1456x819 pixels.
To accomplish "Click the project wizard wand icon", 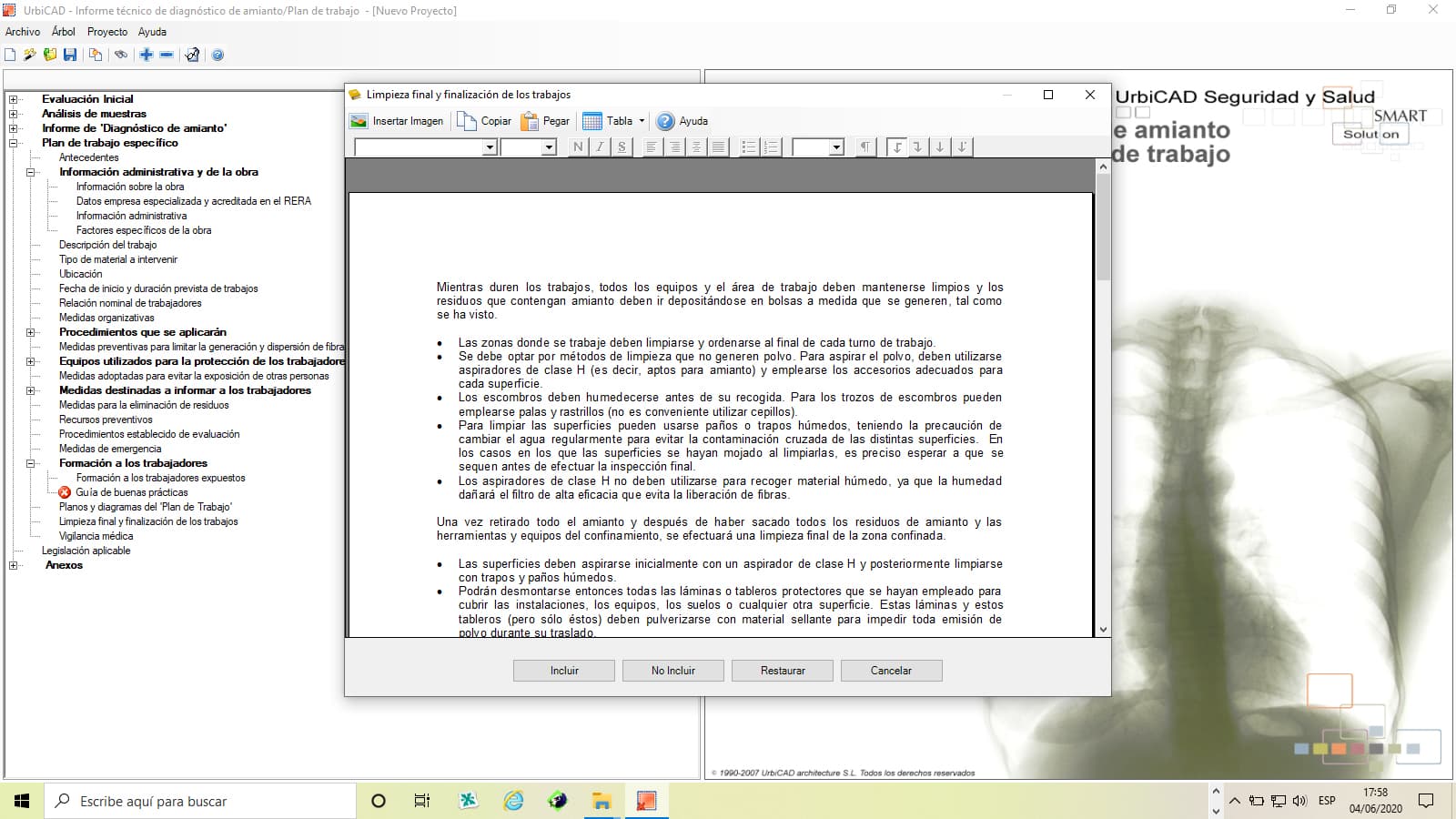I will click(30, 55).
